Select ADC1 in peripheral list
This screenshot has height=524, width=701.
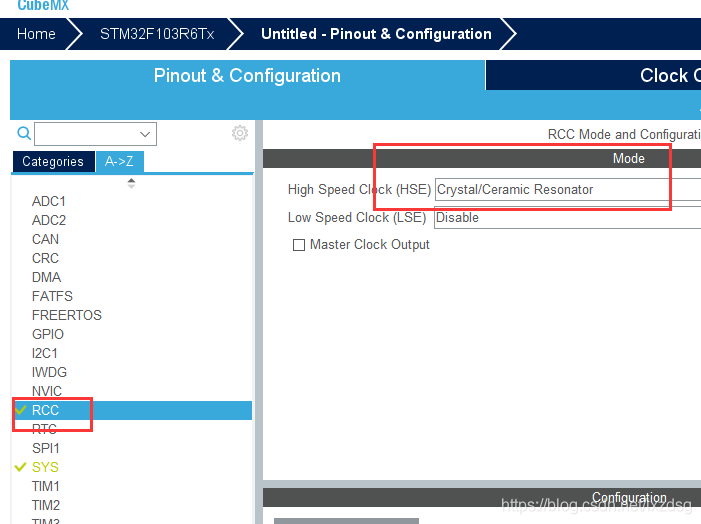point(49,202)
